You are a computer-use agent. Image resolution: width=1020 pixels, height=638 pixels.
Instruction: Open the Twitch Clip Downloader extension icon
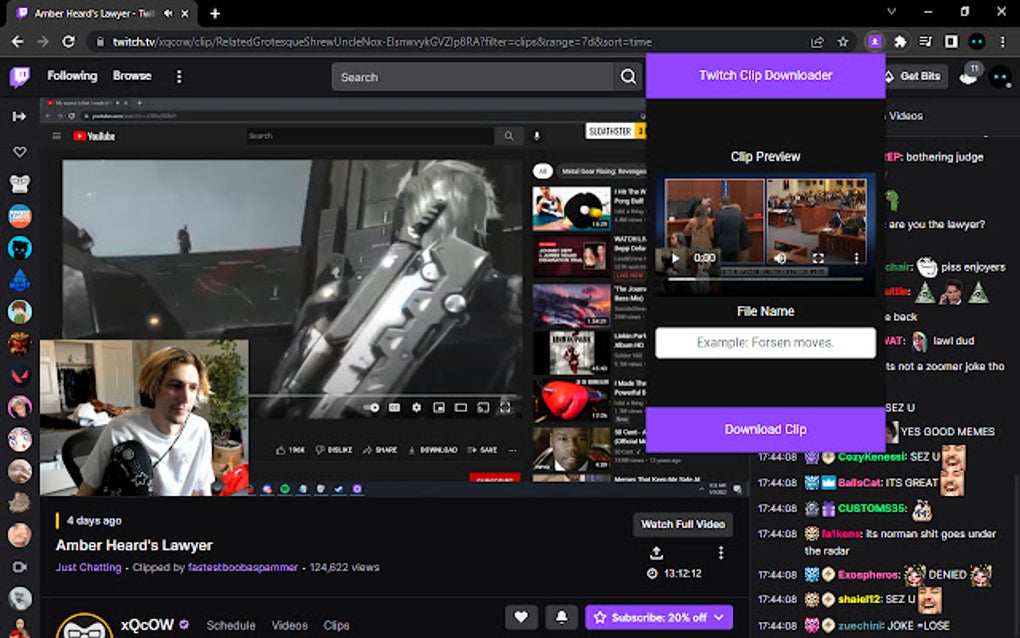(874, 42)
